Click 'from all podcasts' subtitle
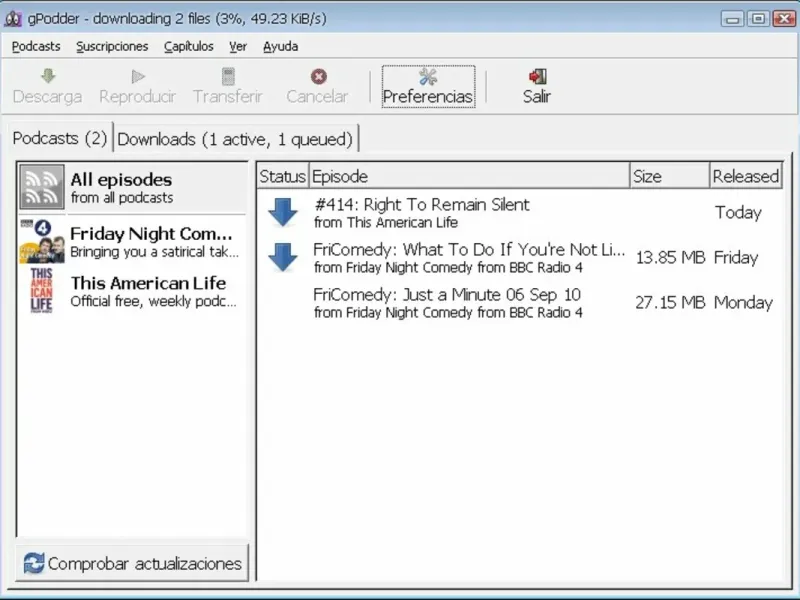Image resolution: width=800 pixels, height=600 pixels. 122,197
